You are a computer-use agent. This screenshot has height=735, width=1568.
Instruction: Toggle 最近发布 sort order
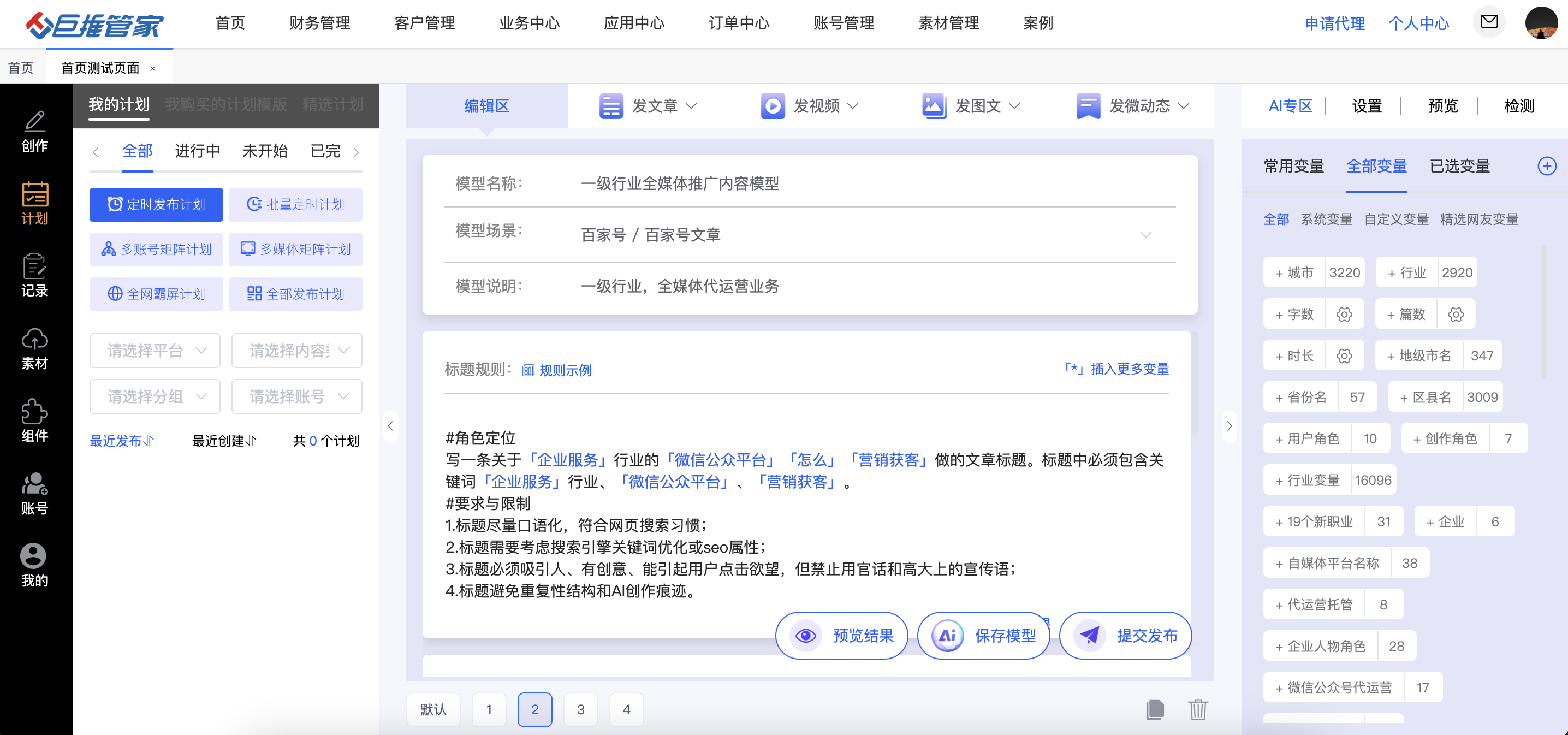point(122,441)
